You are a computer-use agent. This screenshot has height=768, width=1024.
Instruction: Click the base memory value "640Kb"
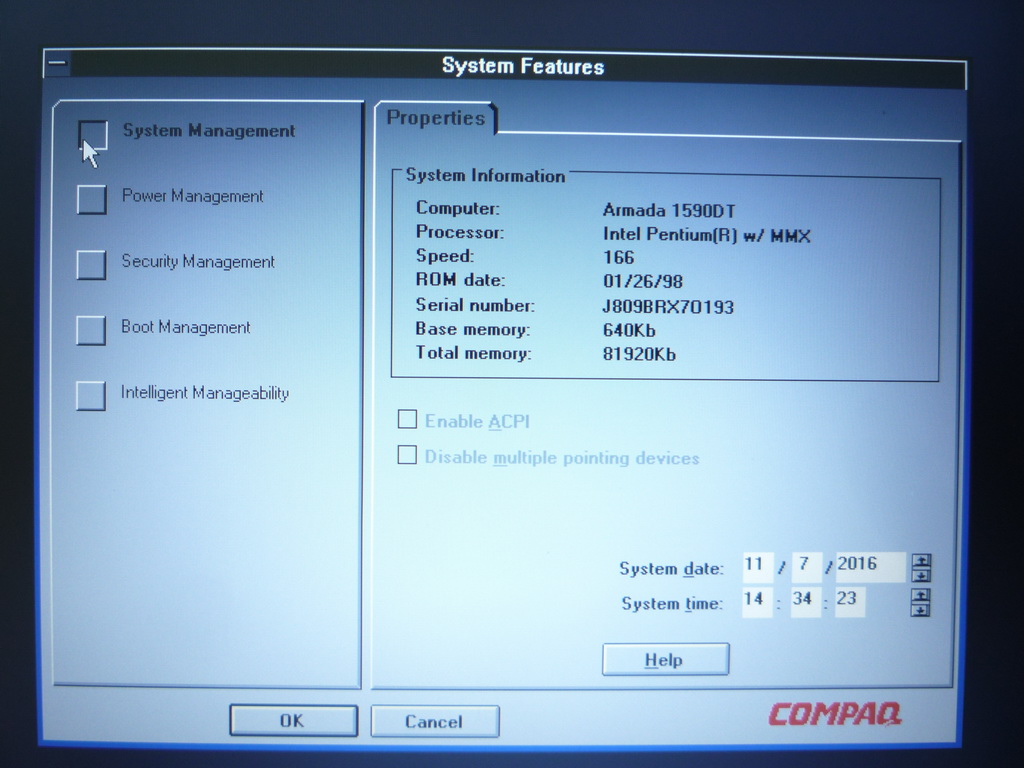(x=629, y=330)
